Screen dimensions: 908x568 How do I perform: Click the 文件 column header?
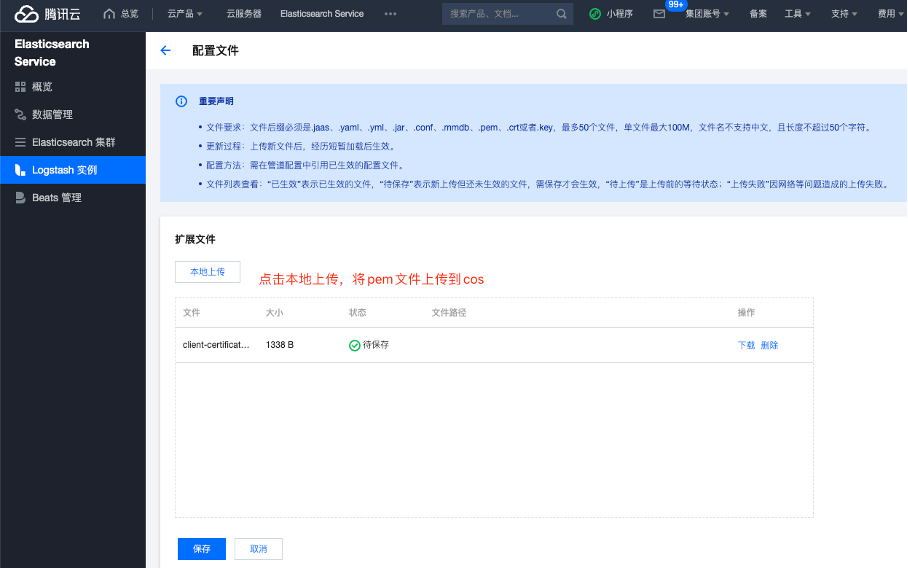[x=191, y=313]
